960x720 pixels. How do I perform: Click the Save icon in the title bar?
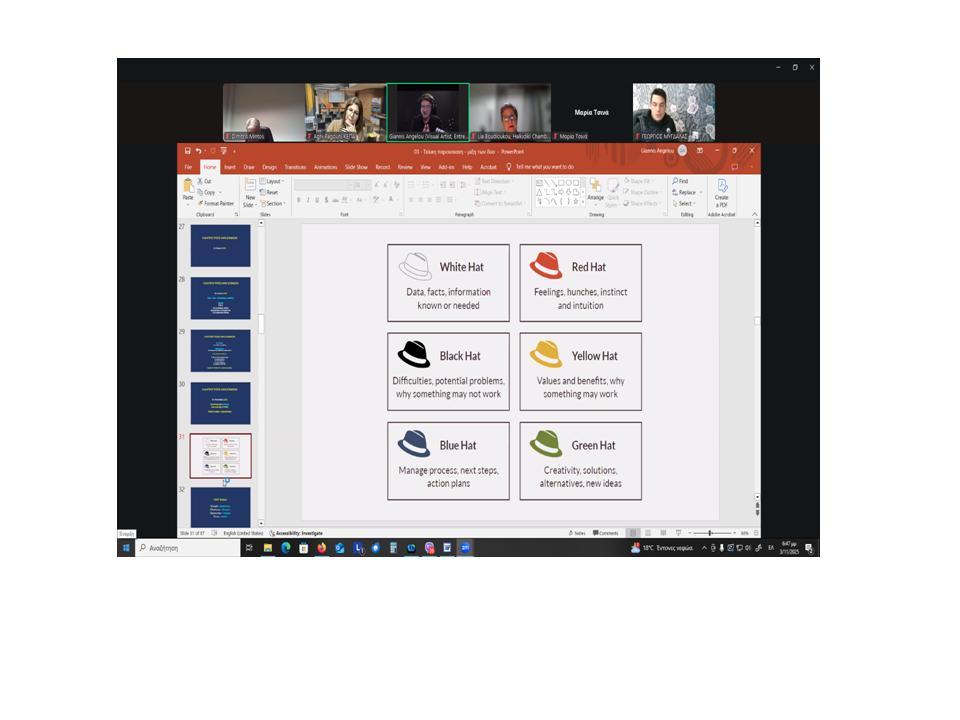[x=187, y=151]
